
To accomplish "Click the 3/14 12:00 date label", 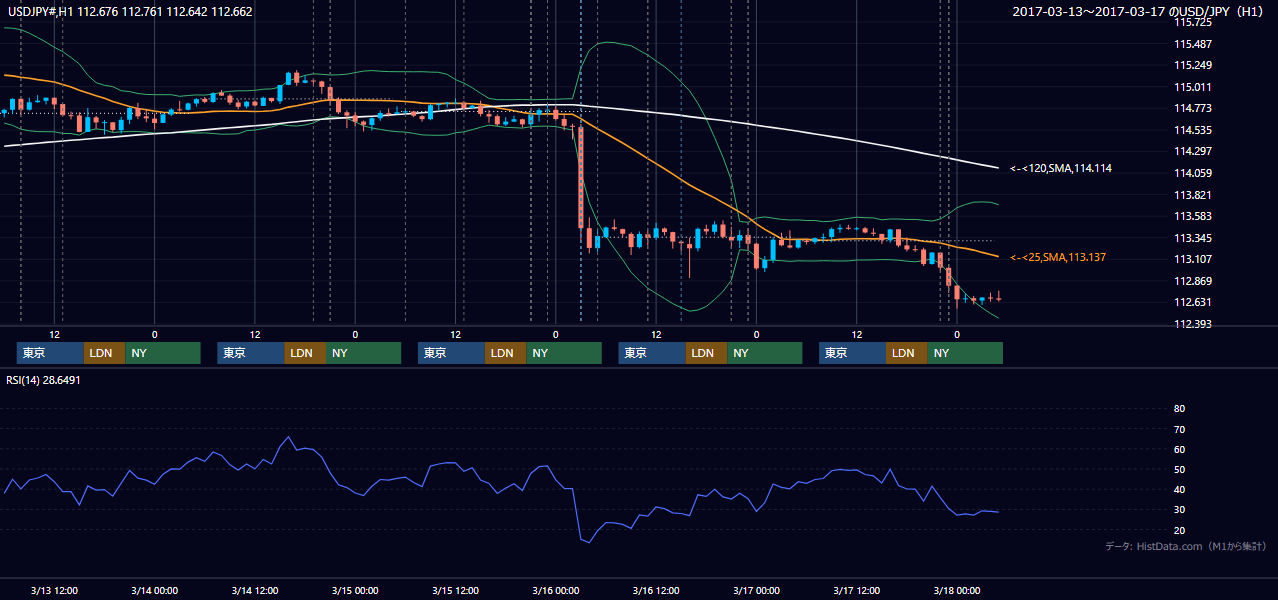I will [x=255, y=590].
